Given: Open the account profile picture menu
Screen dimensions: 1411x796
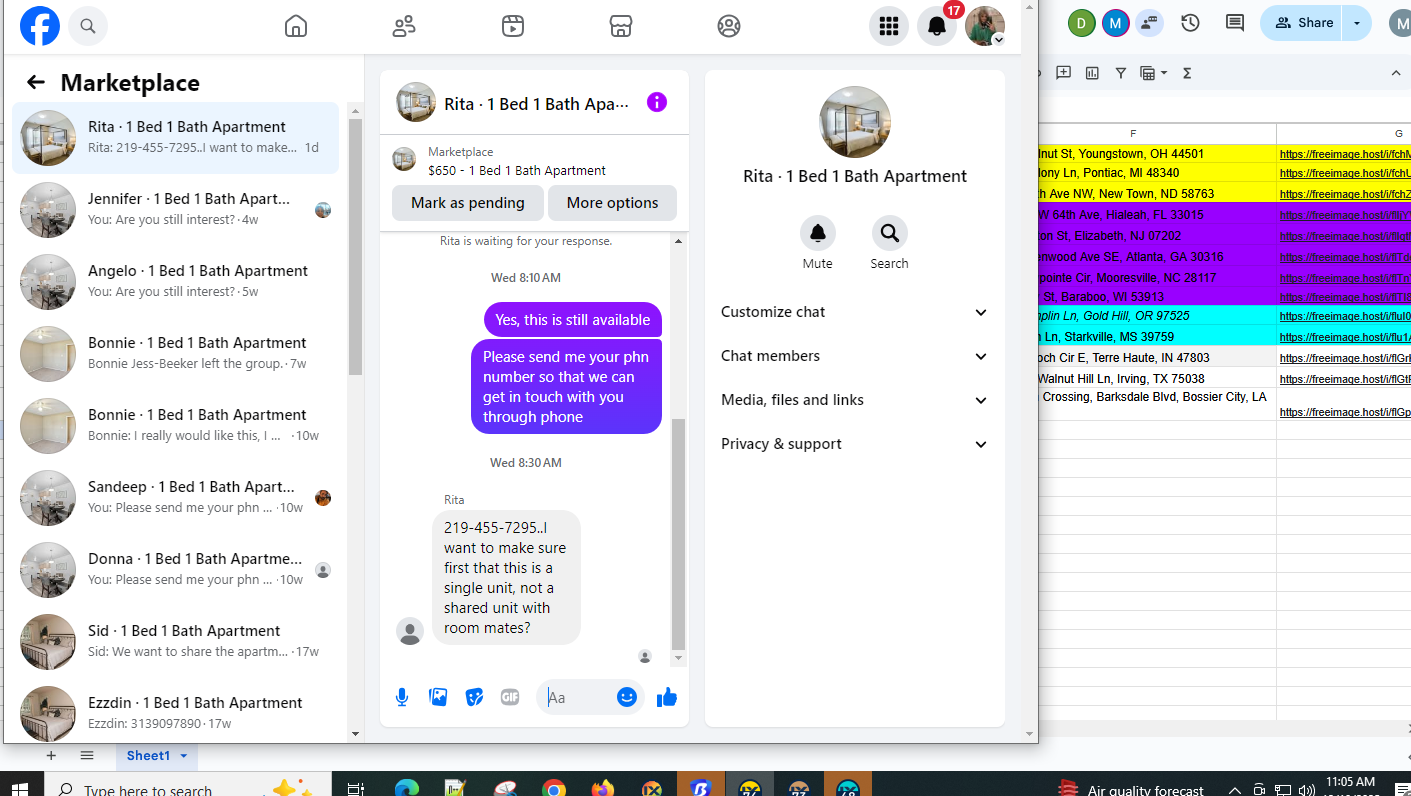Looking at the screenshot, I should coord(985,26).
